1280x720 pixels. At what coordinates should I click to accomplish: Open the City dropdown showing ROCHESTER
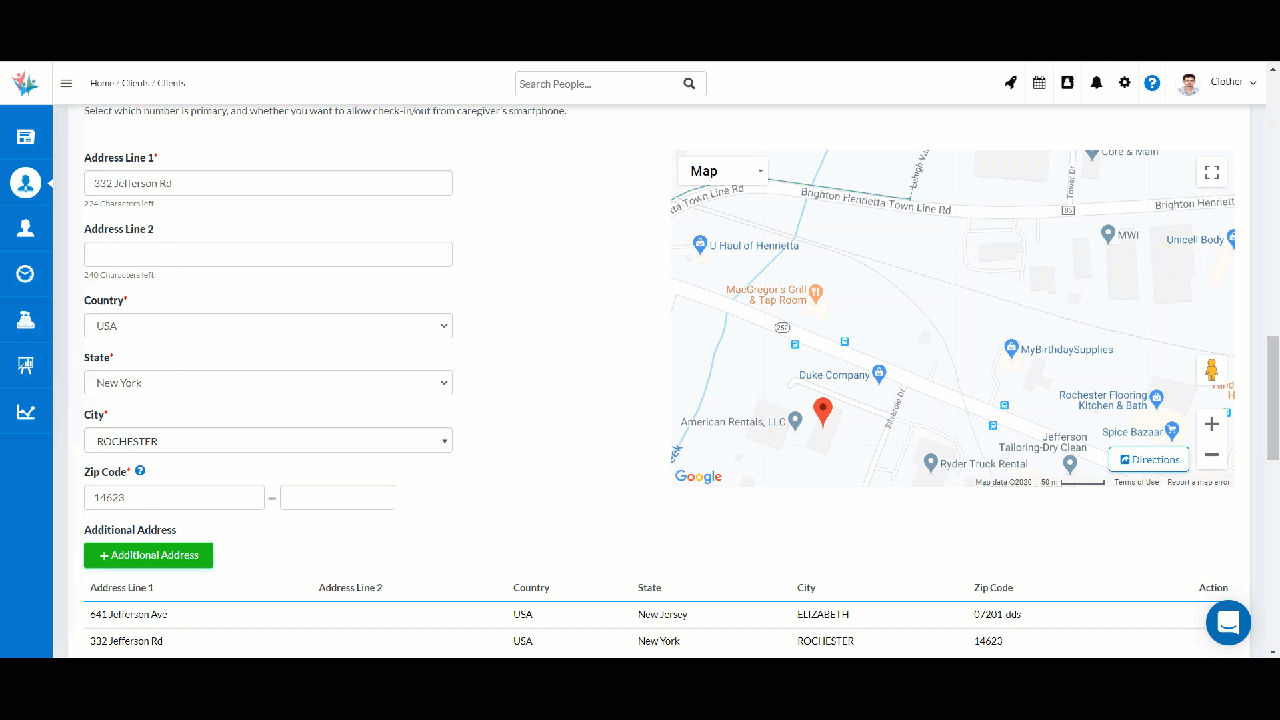click(268, 441)
